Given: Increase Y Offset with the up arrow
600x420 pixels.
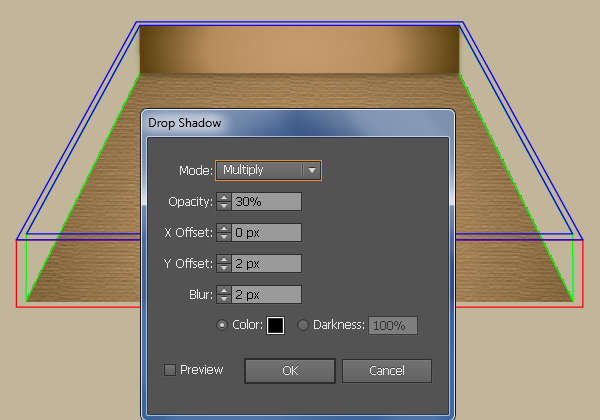Looking at the screenshot, I should [224, 259].
